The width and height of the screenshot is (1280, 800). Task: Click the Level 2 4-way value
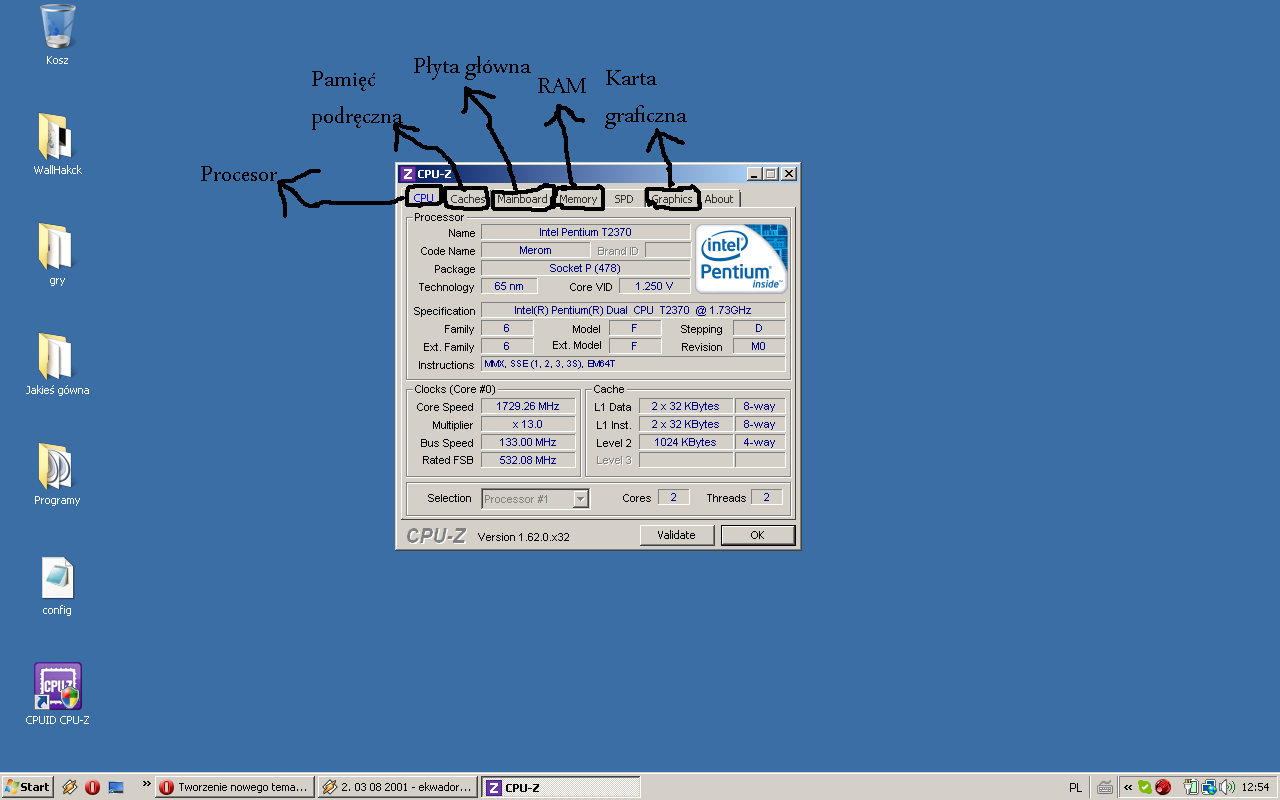click(x=760, y=442)
